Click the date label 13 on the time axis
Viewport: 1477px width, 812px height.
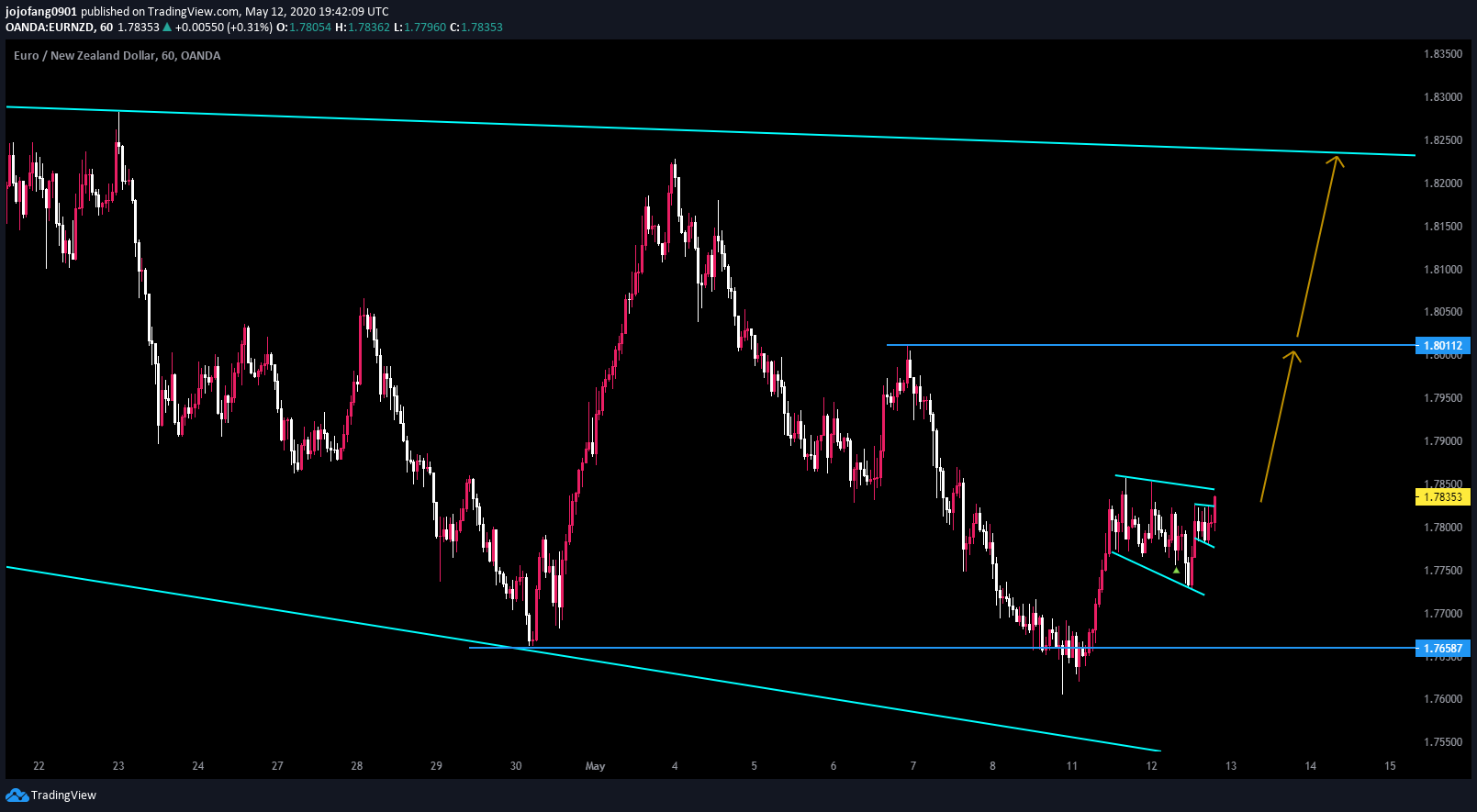[1231, 766]
